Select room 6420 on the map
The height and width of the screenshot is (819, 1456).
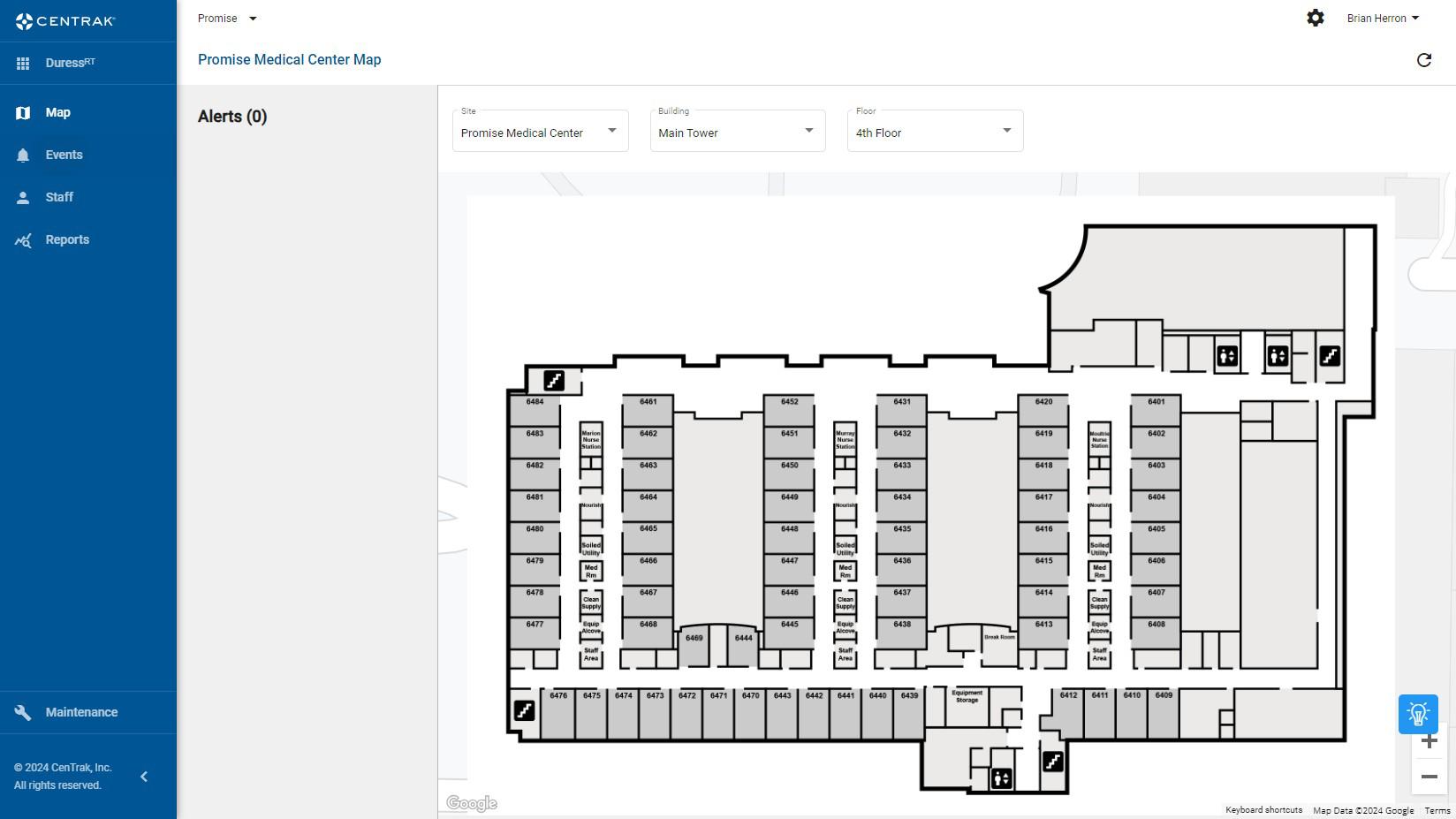pyautogui.click(x=1043, y=411)
